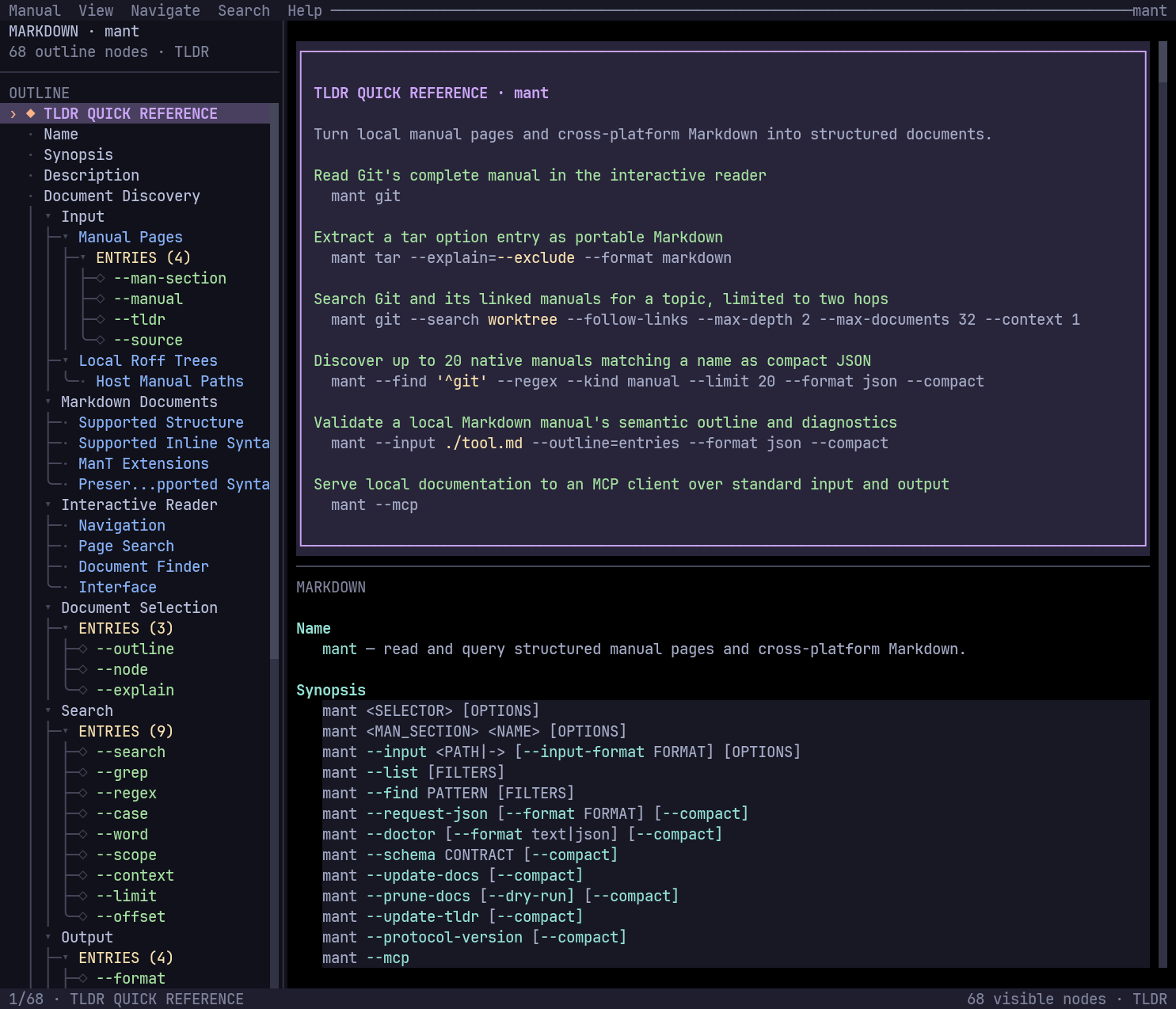
Task: Click diamond icon beside --grep
Action: click(83, 772)
